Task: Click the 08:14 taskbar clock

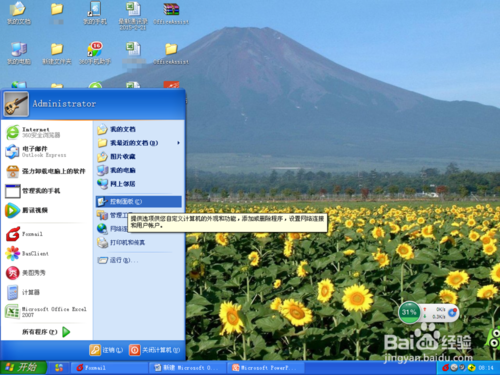Action: [486, 368]
